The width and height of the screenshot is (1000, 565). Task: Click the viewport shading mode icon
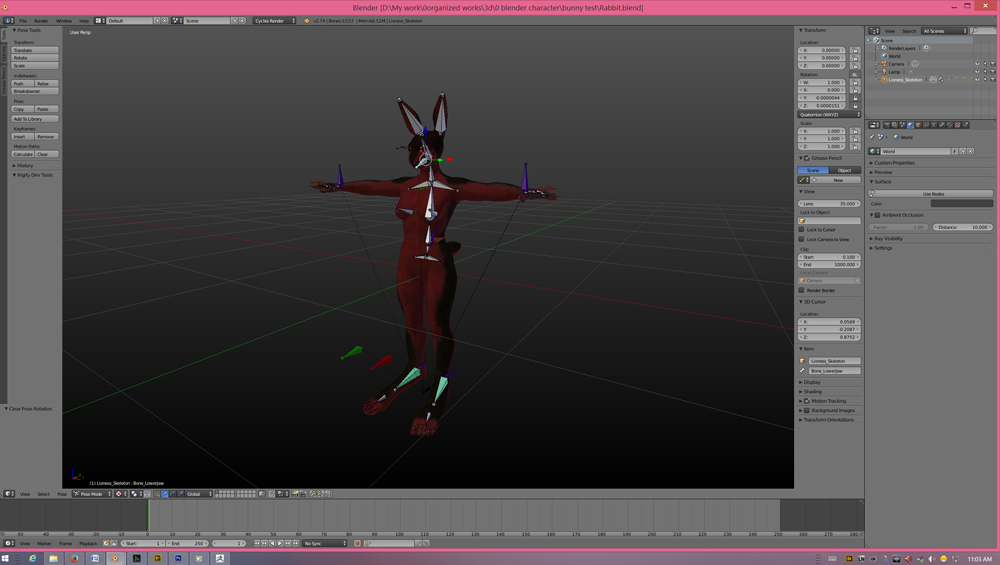click(x=120, y=494)
